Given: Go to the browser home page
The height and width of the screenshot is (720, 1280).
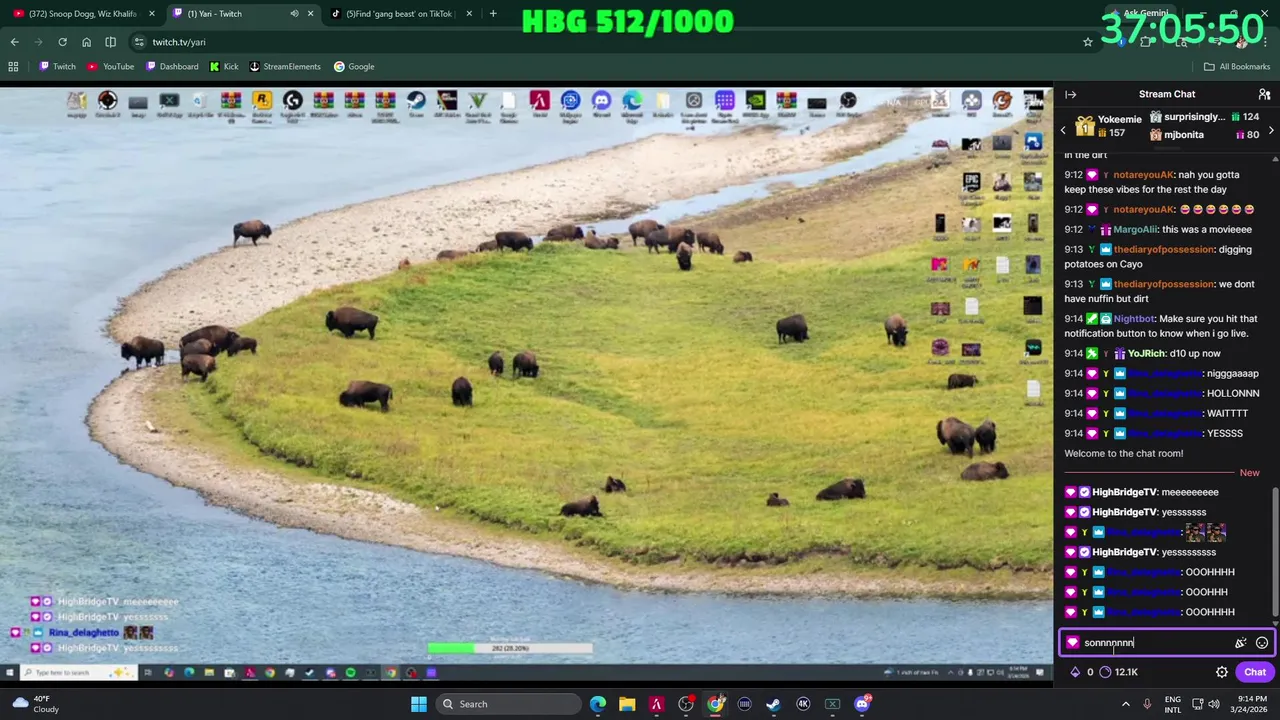Looking at the screenshot, I should click(x=86, y=42).
